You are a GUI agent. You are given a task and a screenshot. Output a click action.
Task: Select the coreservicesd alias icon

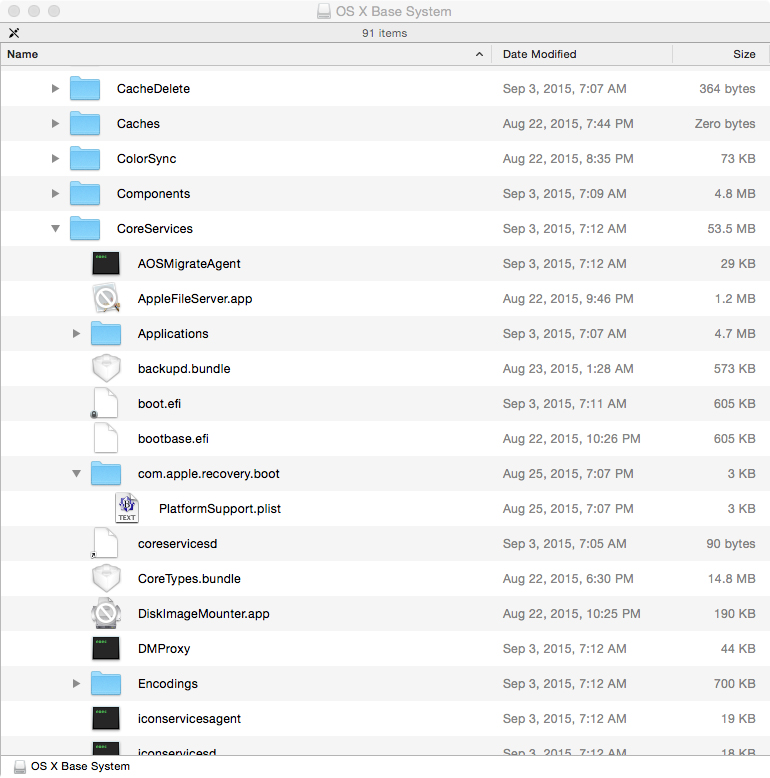[x=105, y=543]
